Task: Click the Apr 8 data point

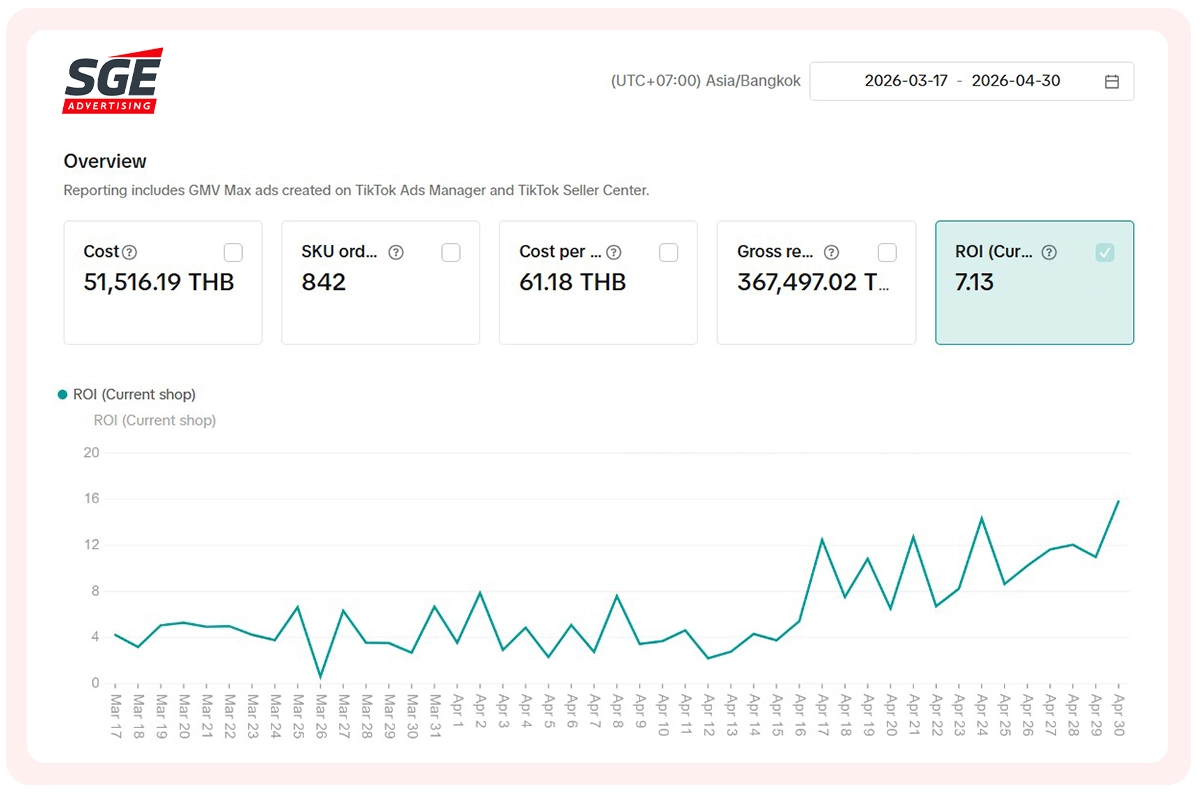Action: [x=617, y=596]
